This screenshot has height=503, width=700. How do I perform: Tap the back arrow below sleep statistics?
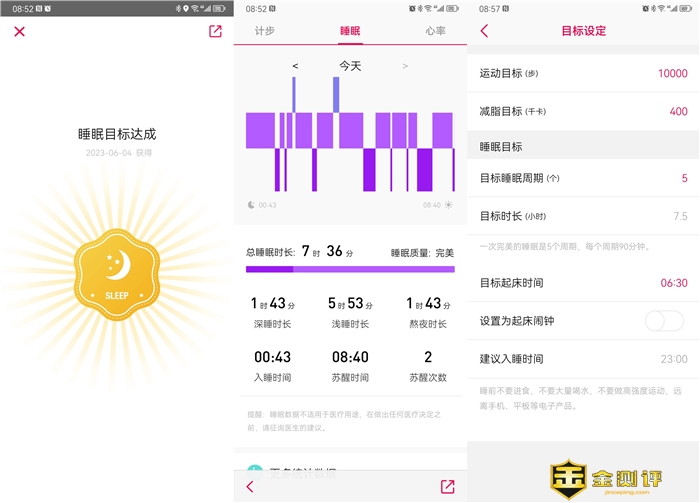[x=250, y=486]
